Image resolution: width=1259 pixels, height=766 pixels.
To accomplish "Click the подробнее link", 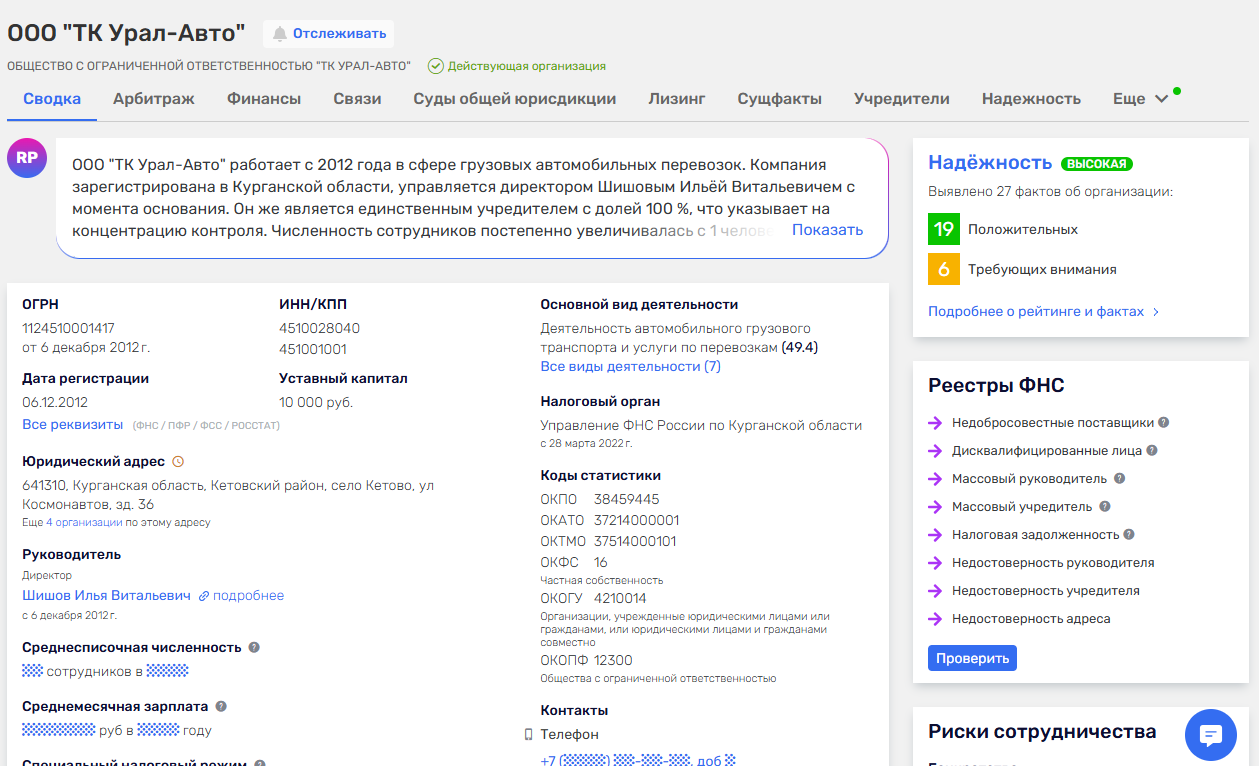I will pyautogui.click(x=248, y=596).
